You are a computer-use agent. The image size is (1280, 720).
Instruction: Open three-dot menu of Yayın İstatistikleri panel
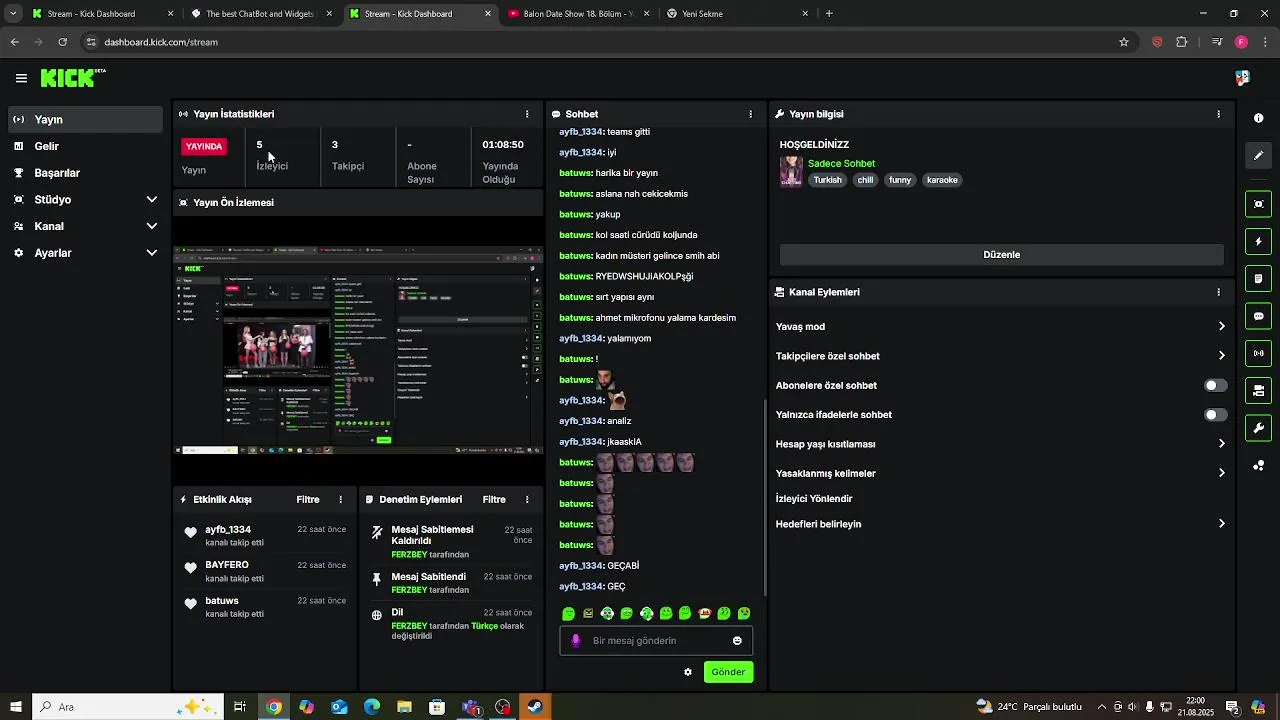(x=528, y=114)
